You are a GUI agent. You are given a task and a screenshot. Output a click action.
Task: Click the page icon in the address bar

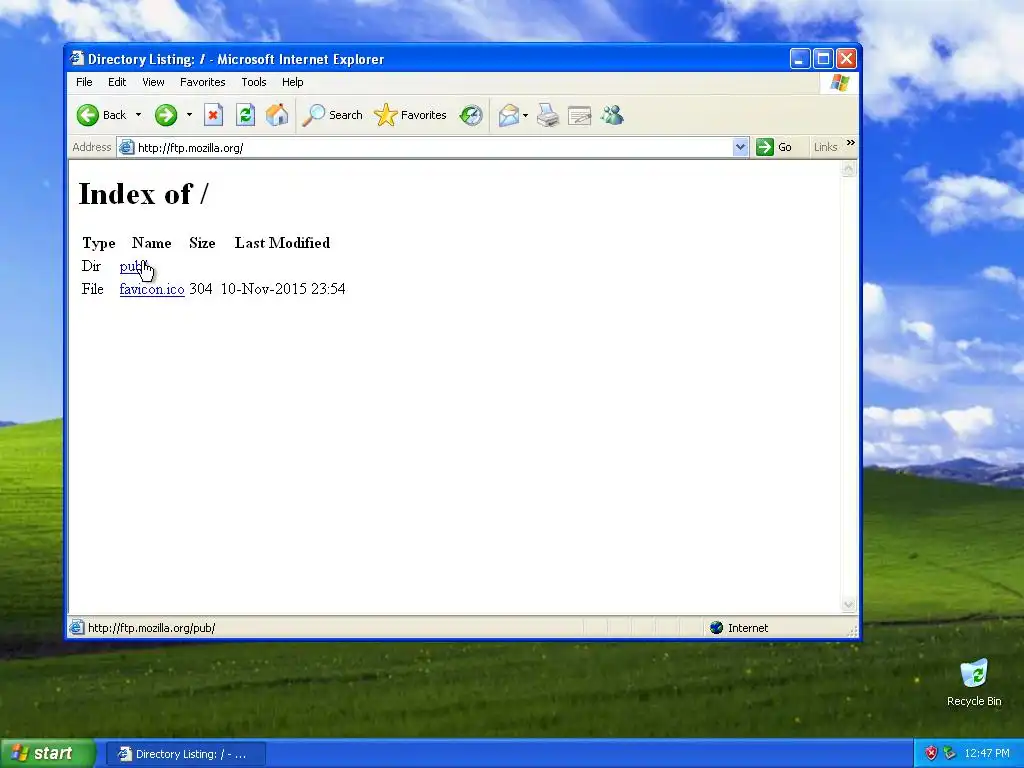pyautogui.click(x=127, y=148)
